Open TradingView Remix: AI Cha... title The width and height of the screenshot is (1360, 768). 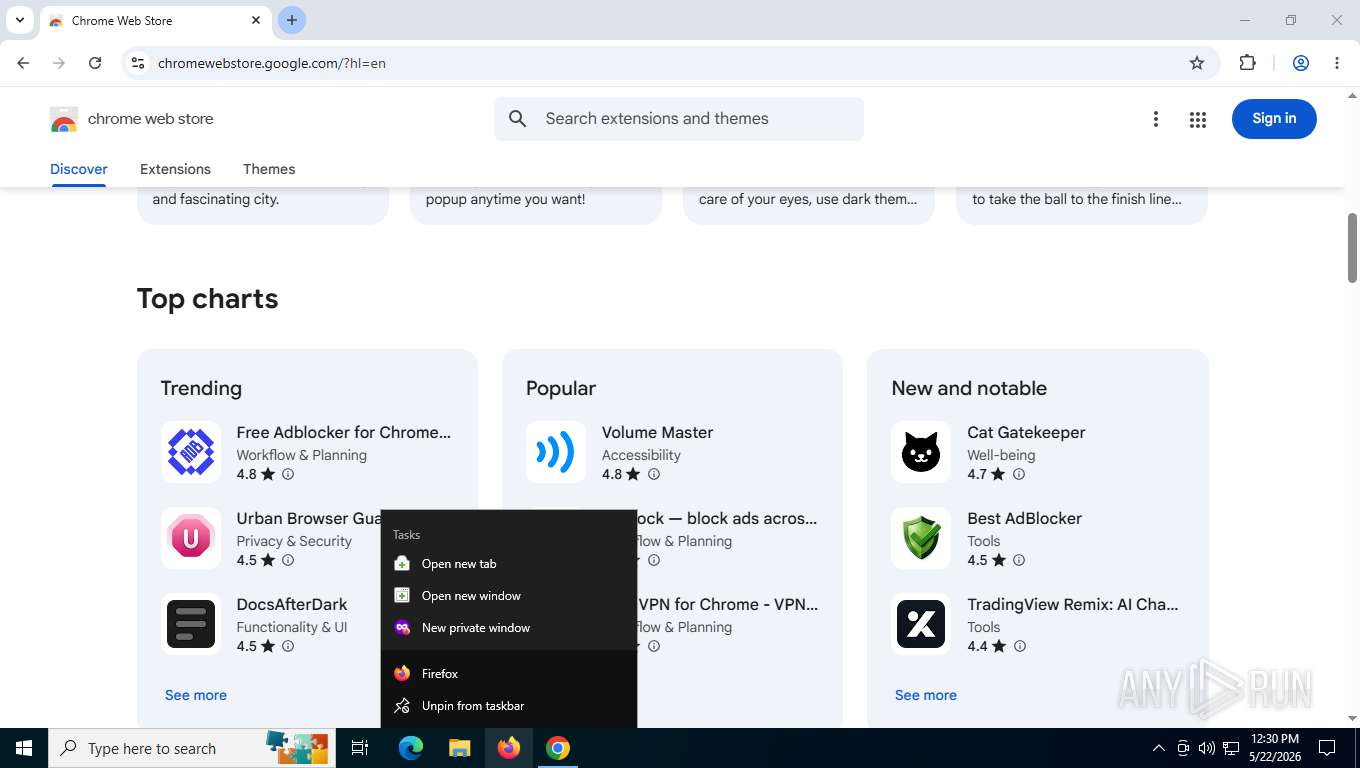coord(1073,604)
